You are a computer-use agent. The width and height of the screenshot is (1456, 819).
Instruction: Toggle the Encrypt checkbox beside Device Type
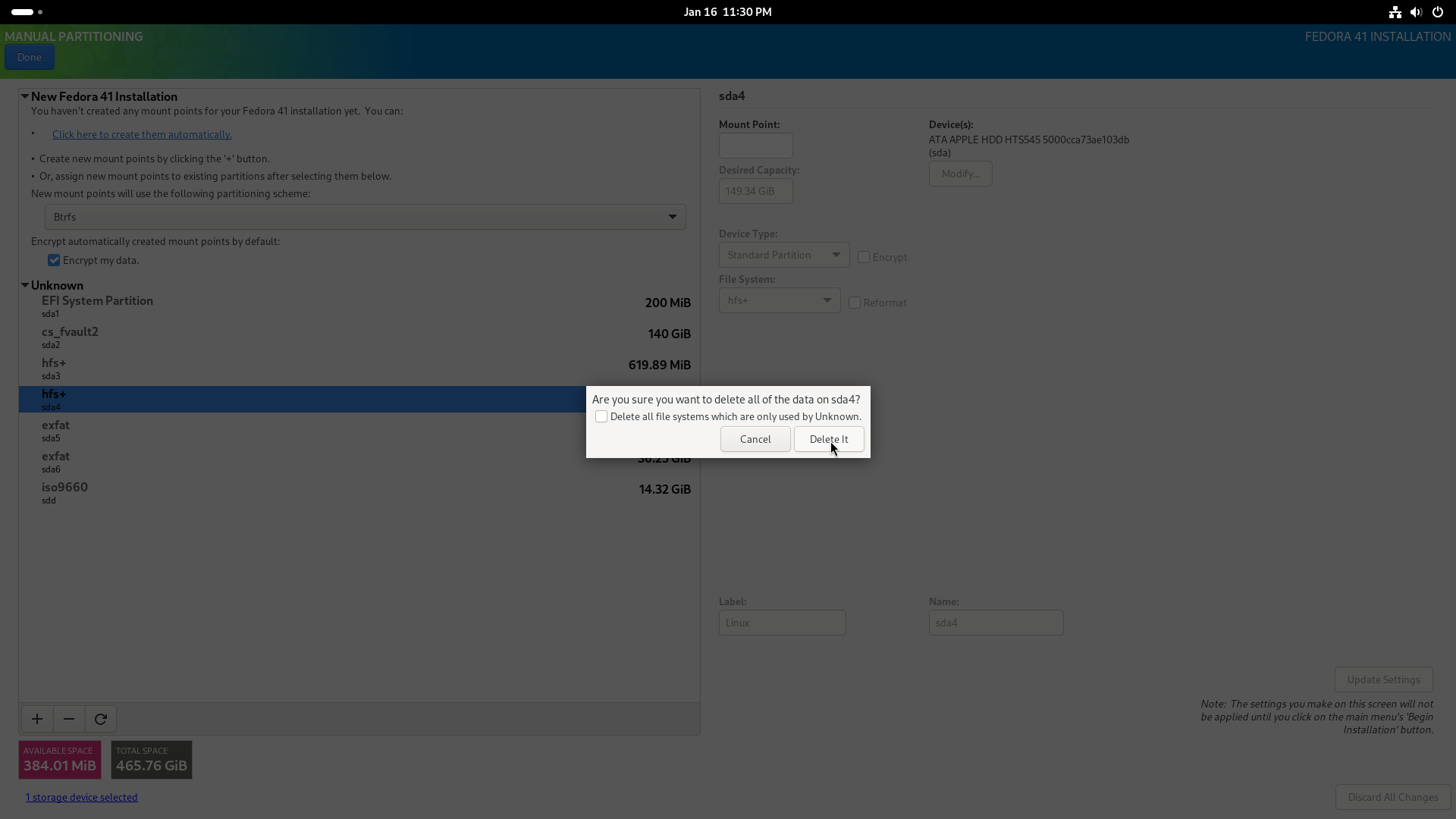864,258
